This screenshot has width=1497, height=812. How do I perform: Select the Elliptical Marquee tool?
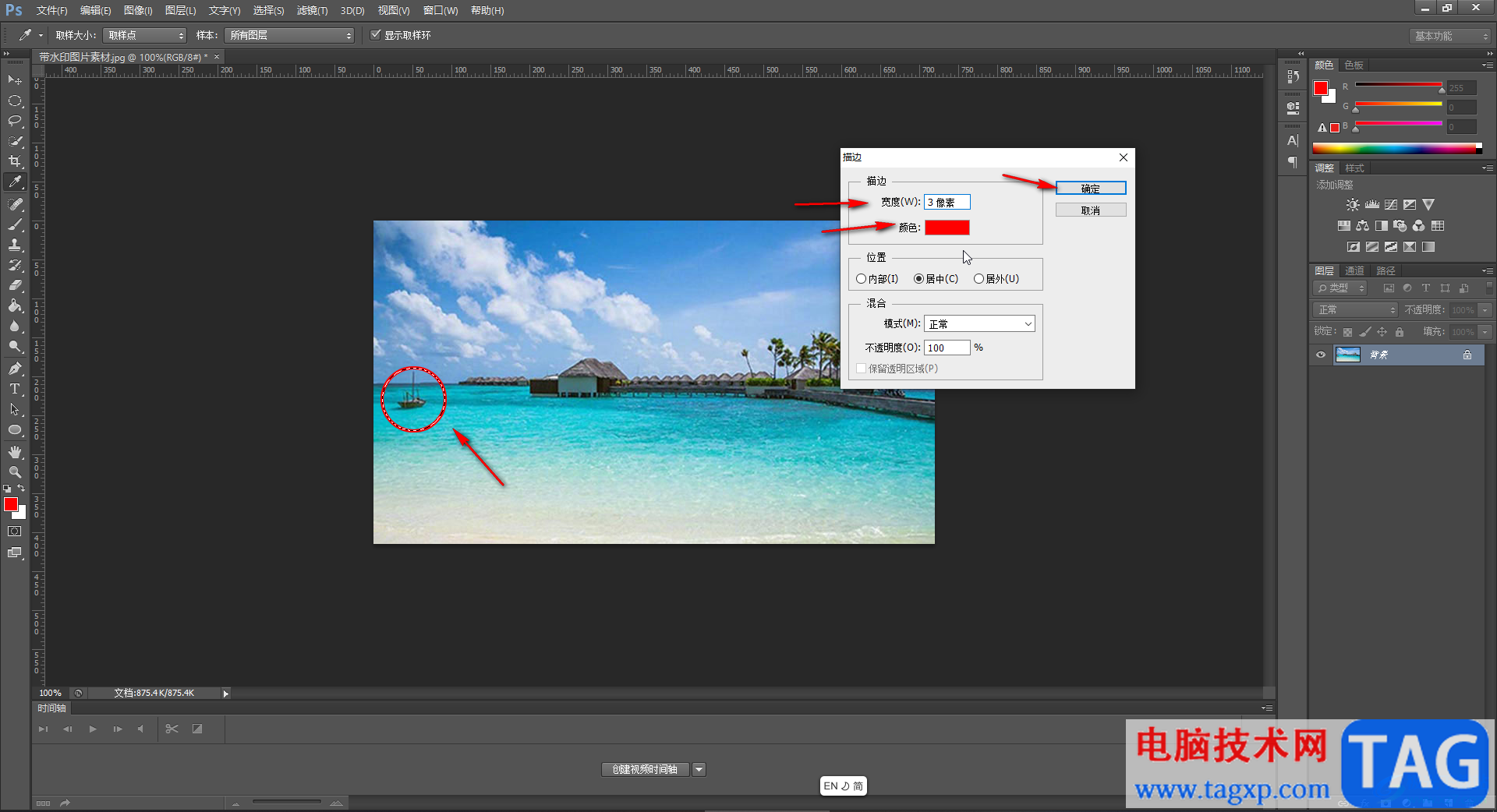tap(15, 101)
